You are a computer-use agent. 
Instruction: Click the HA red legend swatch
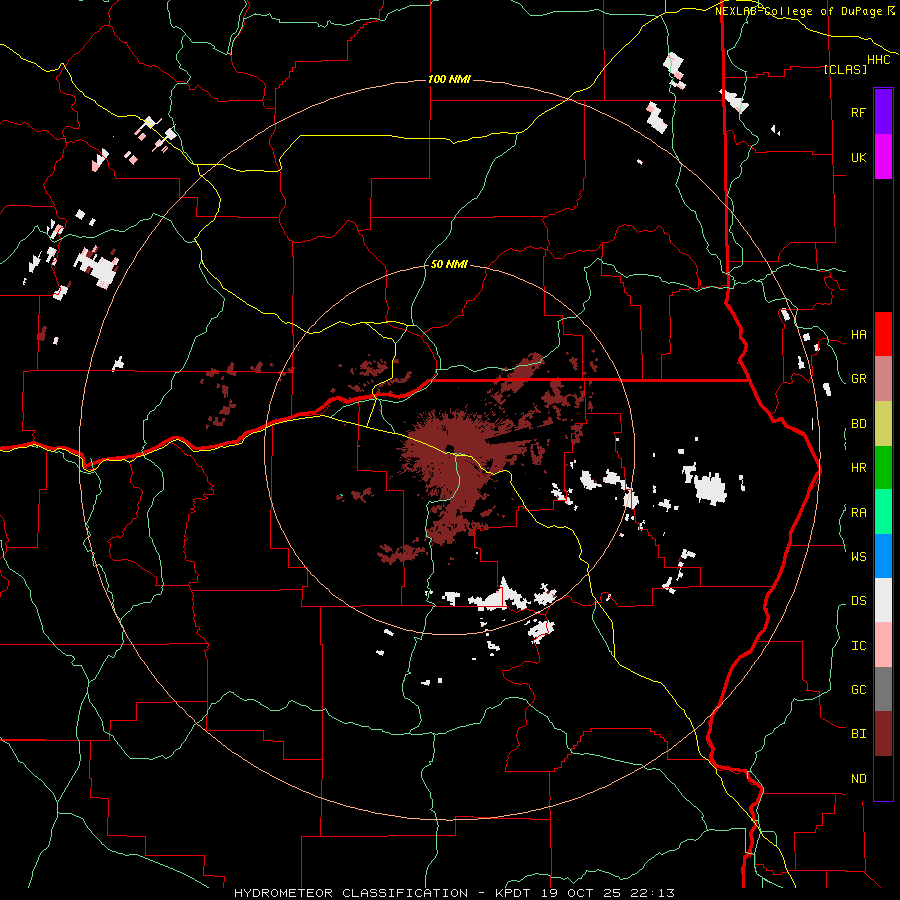coord(883,334)
